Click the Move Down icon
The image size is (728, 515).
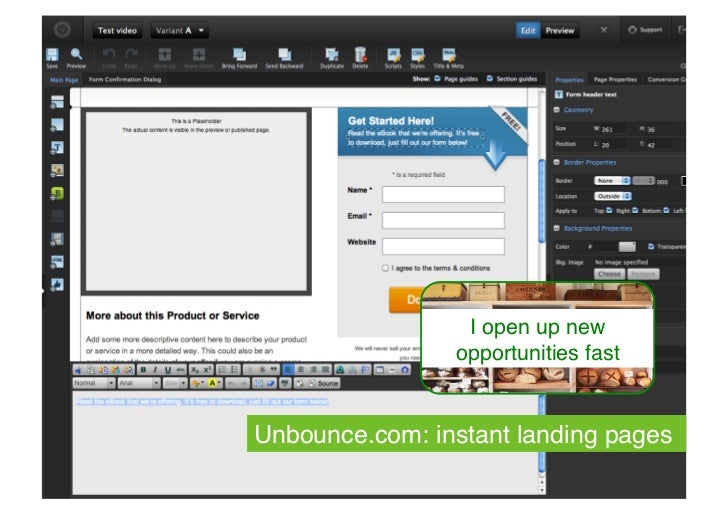(199, 55)
